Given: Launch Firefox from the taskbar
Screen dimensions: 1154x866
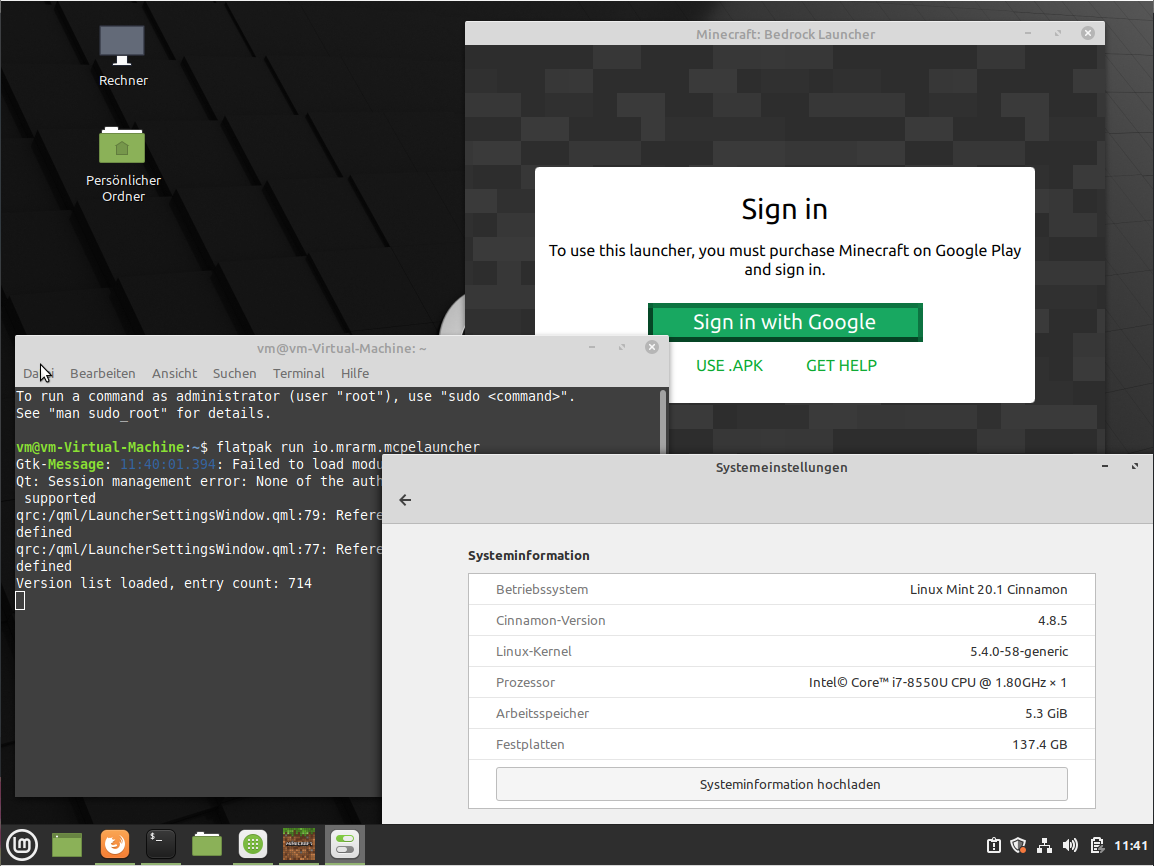Looking at the screenshot, I should click(115, 844).
